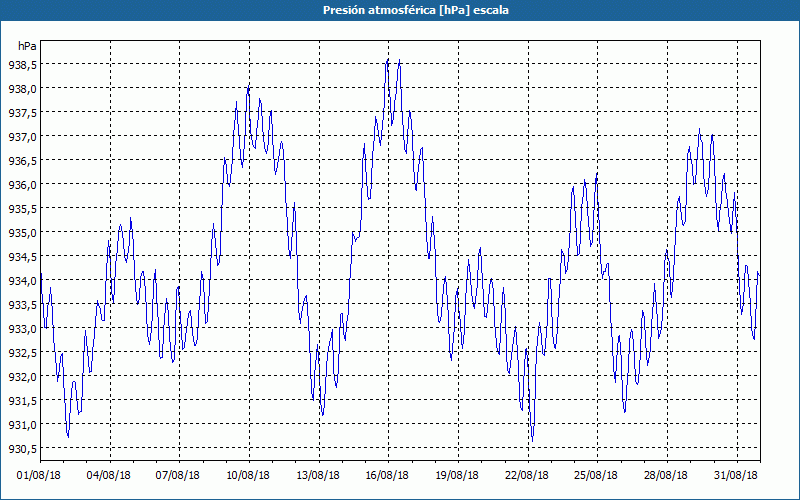This screenshot has height=500, width=800.
Task: Click the 937,0 y-axis label
Action: click(22, 137)
